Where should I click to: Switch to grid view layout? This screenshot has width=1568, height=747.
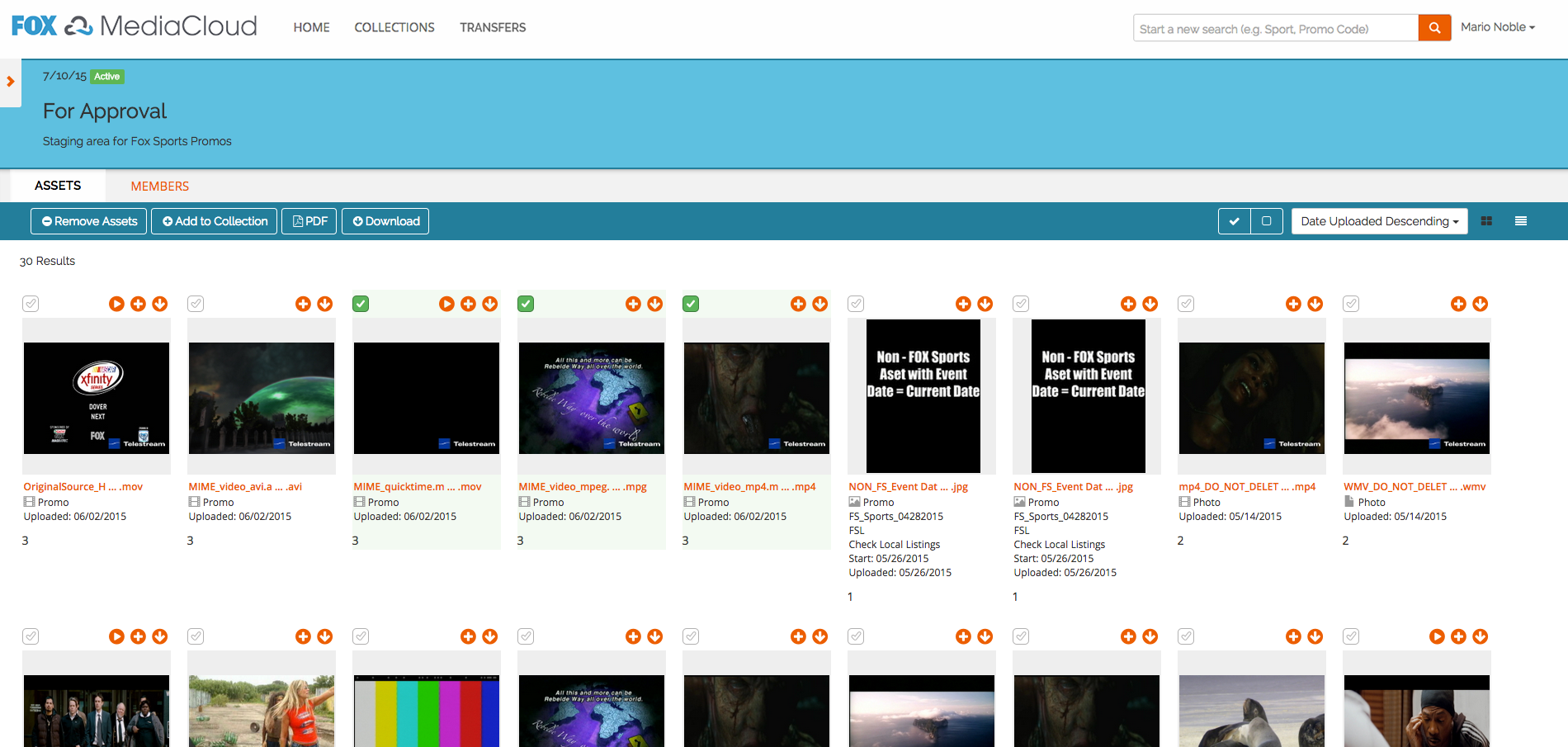click(1486, 221)
